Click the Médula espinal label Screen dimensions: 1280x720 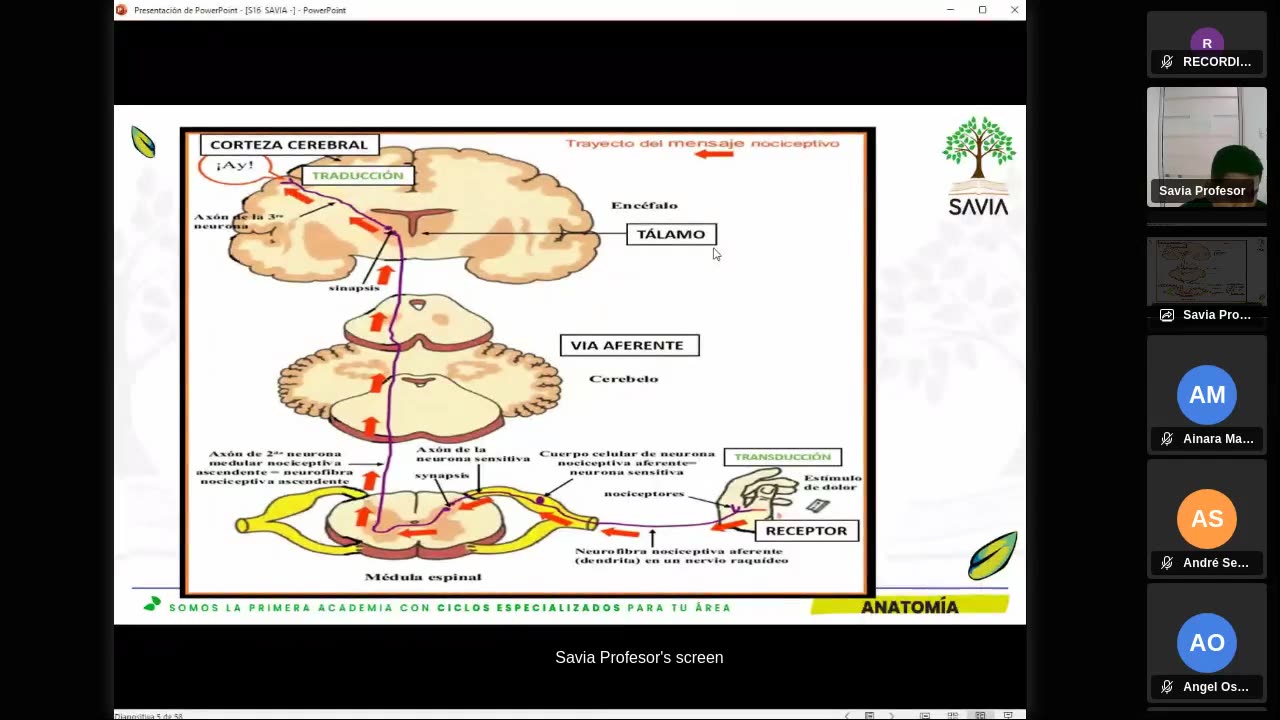423,577
